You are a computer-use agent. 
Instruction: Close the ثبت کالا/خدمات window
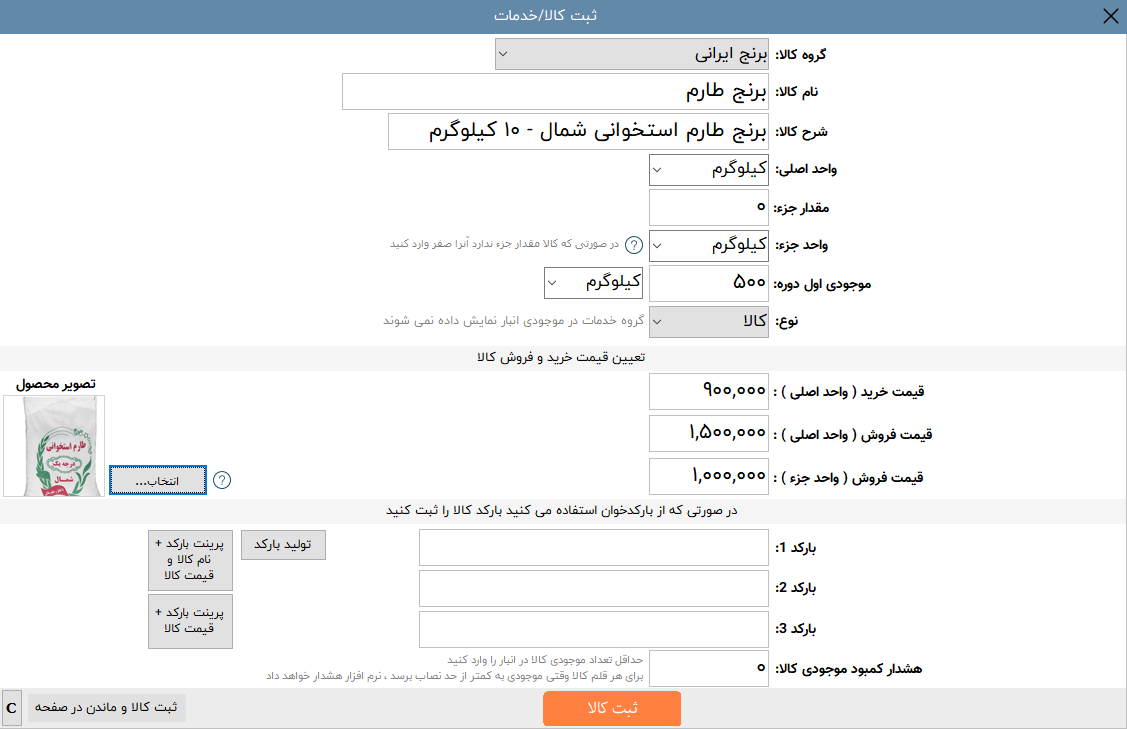pos(1110,16)
